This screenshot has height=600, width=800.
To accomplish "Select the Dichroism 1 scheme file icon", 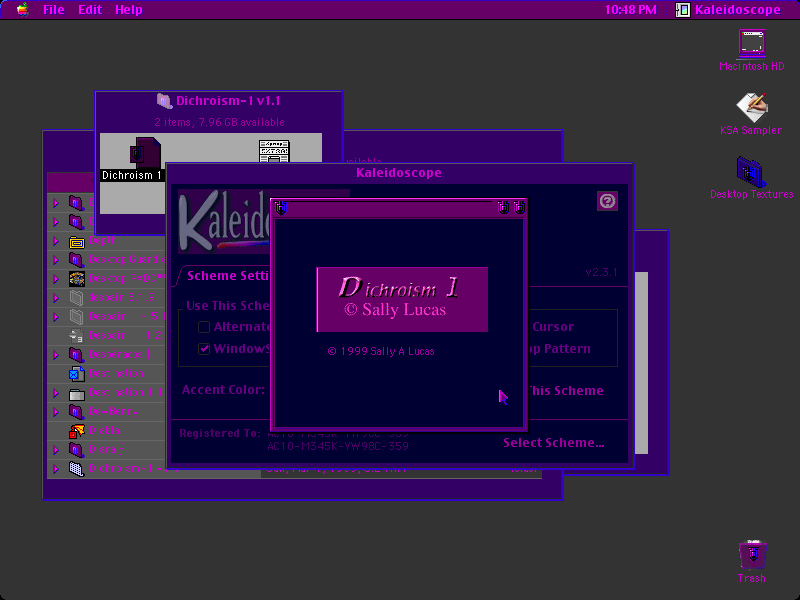I will tap(146, 152).
